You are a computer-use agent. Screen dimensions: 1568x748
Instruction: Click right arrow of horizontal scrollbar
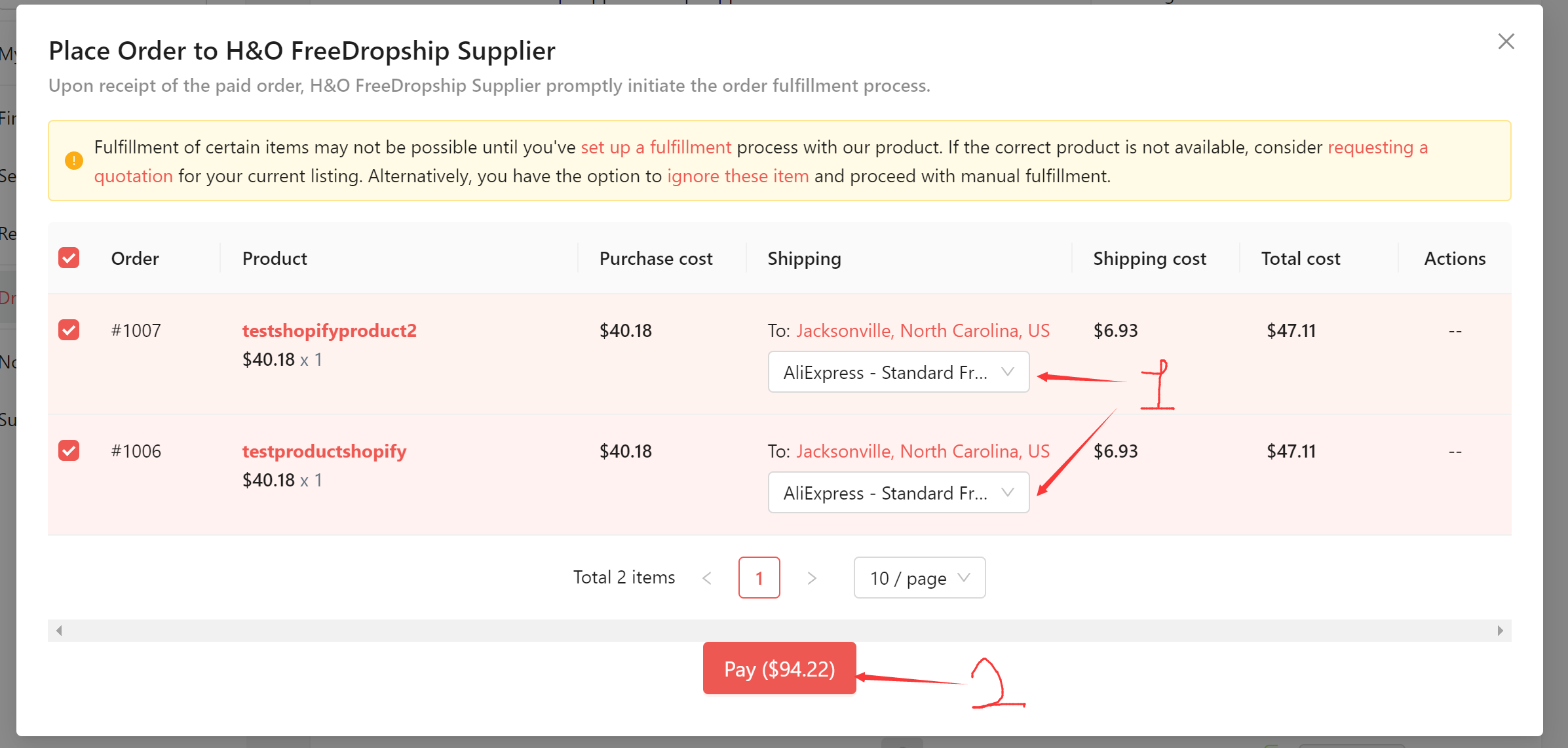(1500, 631)
